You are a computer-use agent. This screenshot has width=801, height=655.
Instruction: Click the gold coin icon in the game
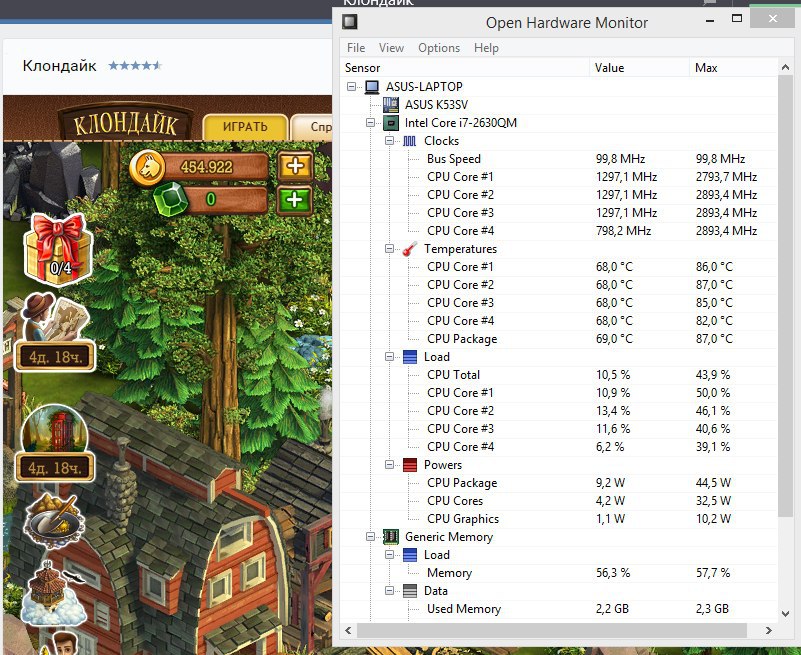147,167
